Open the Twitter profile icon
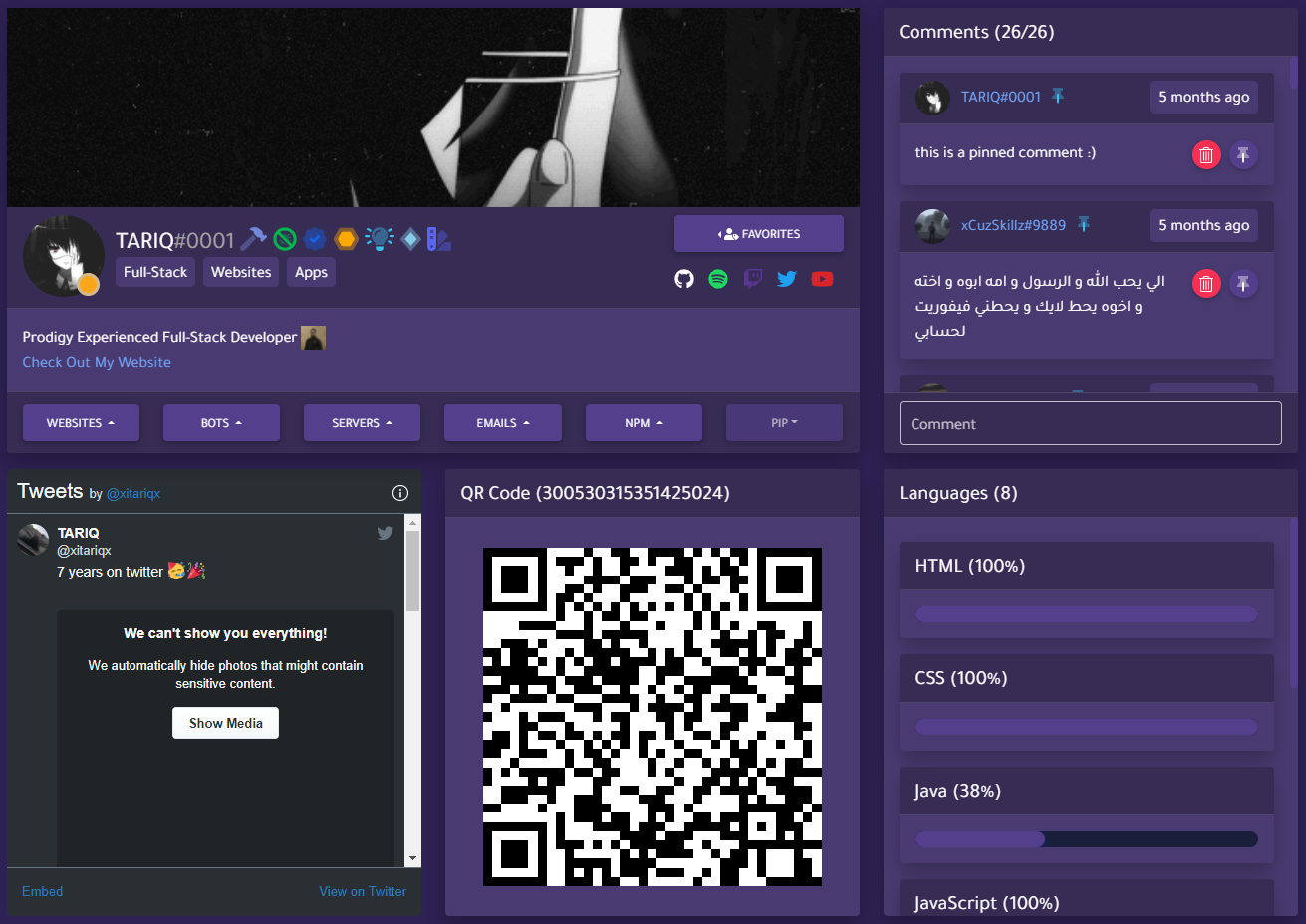 pos(787,279)
